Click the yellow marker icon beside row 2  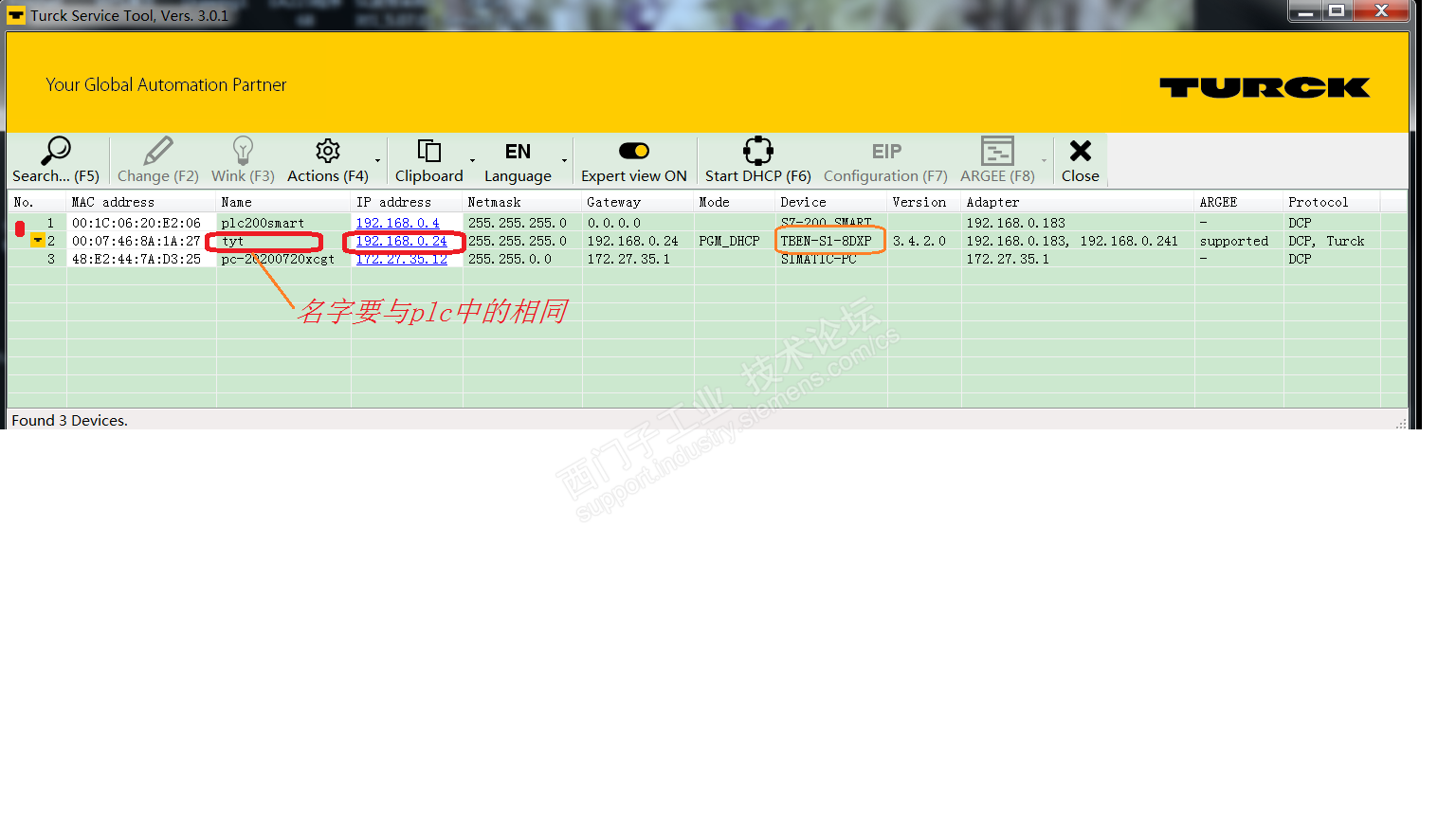37,241
